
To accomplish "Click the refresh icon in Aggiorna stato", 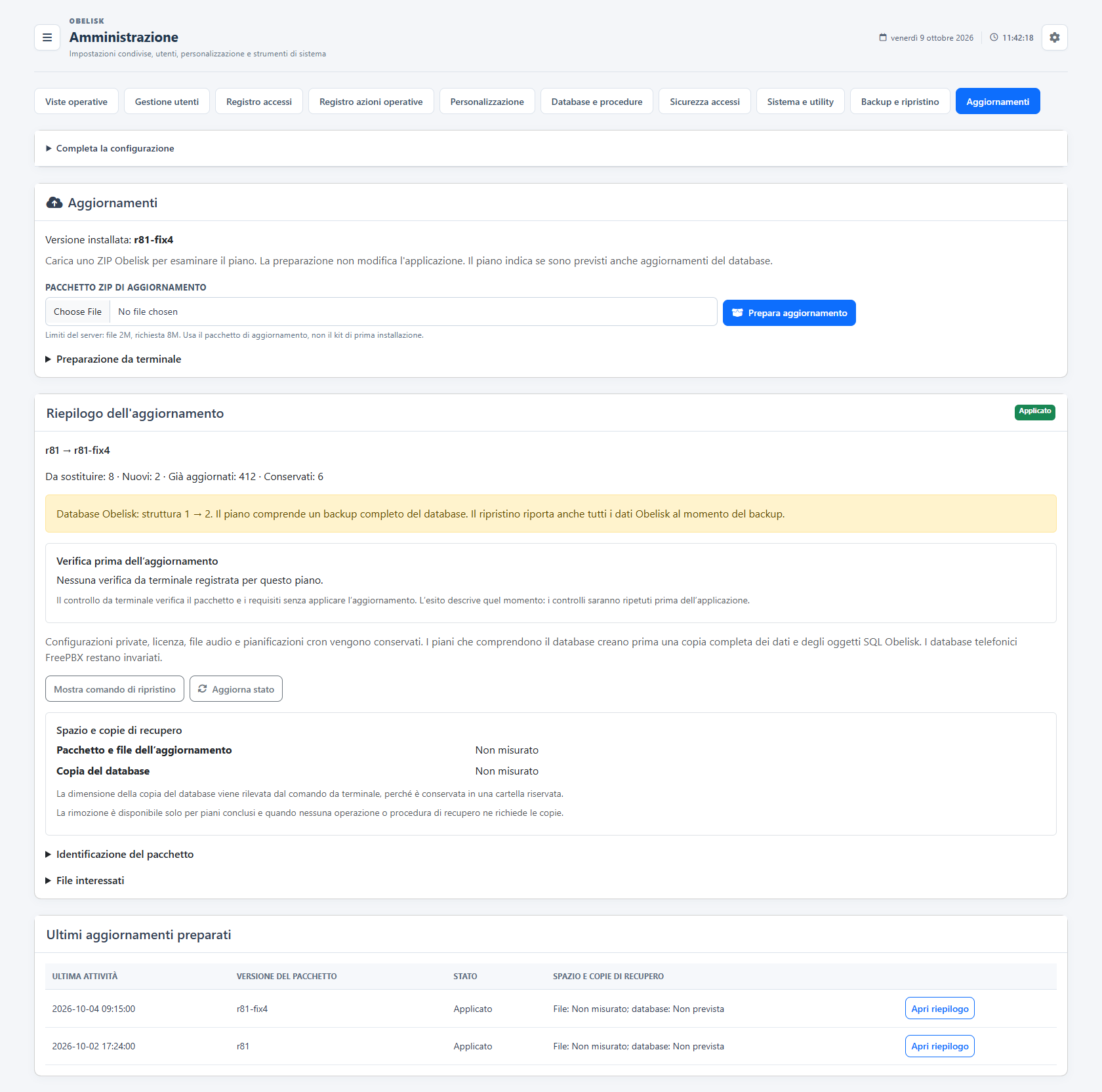I will (x=203, y=689).
